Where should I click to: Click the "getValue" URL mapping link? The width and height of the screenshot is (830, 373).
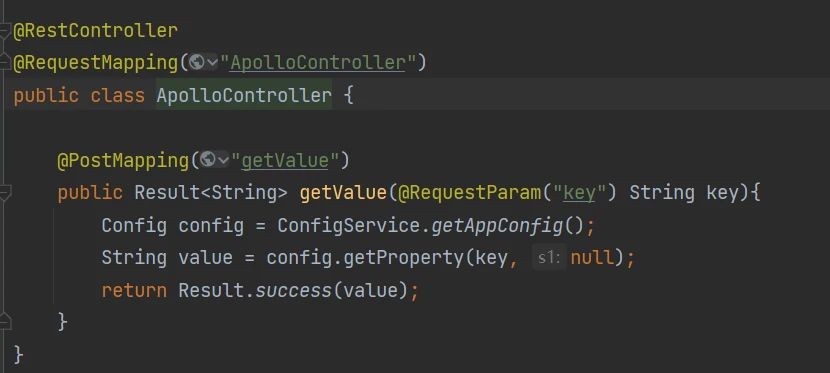pyautogui.click(x=285, y=160)
